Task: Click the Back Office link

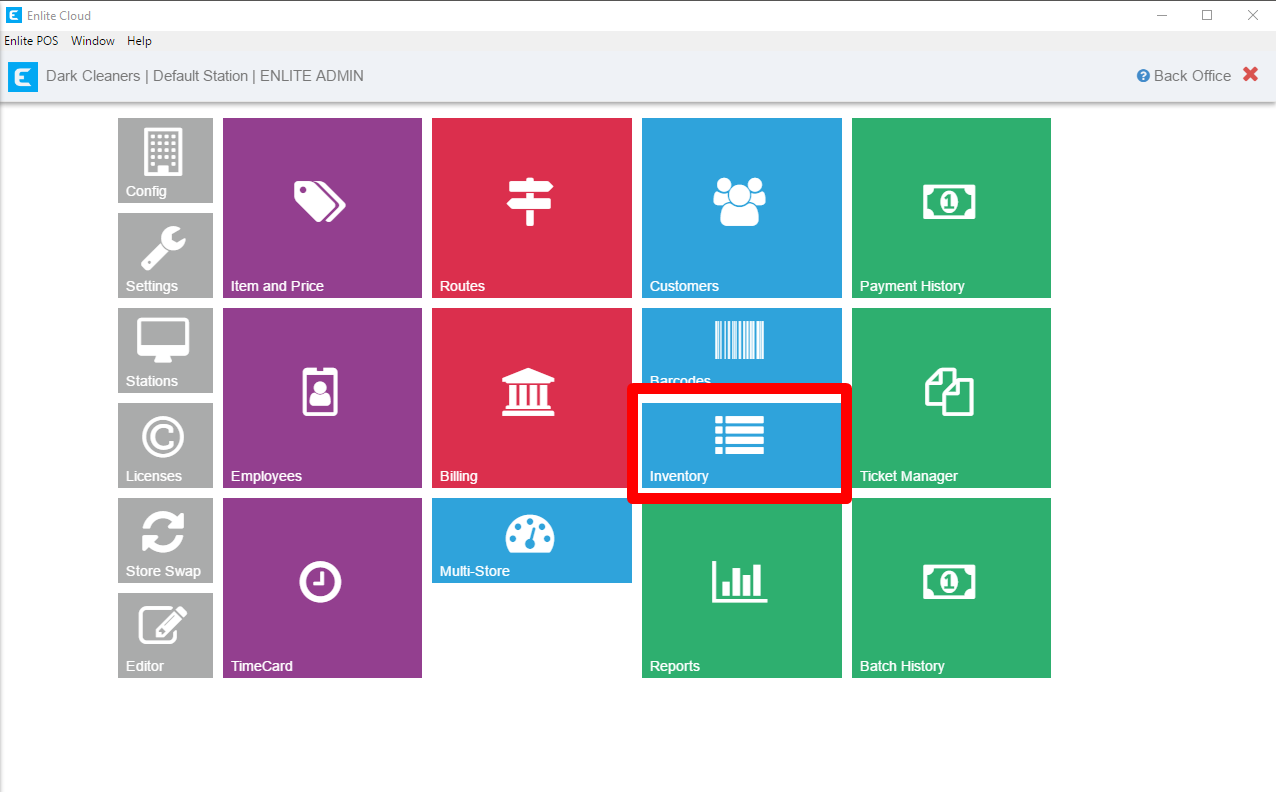Action: tap(1192, 76)
